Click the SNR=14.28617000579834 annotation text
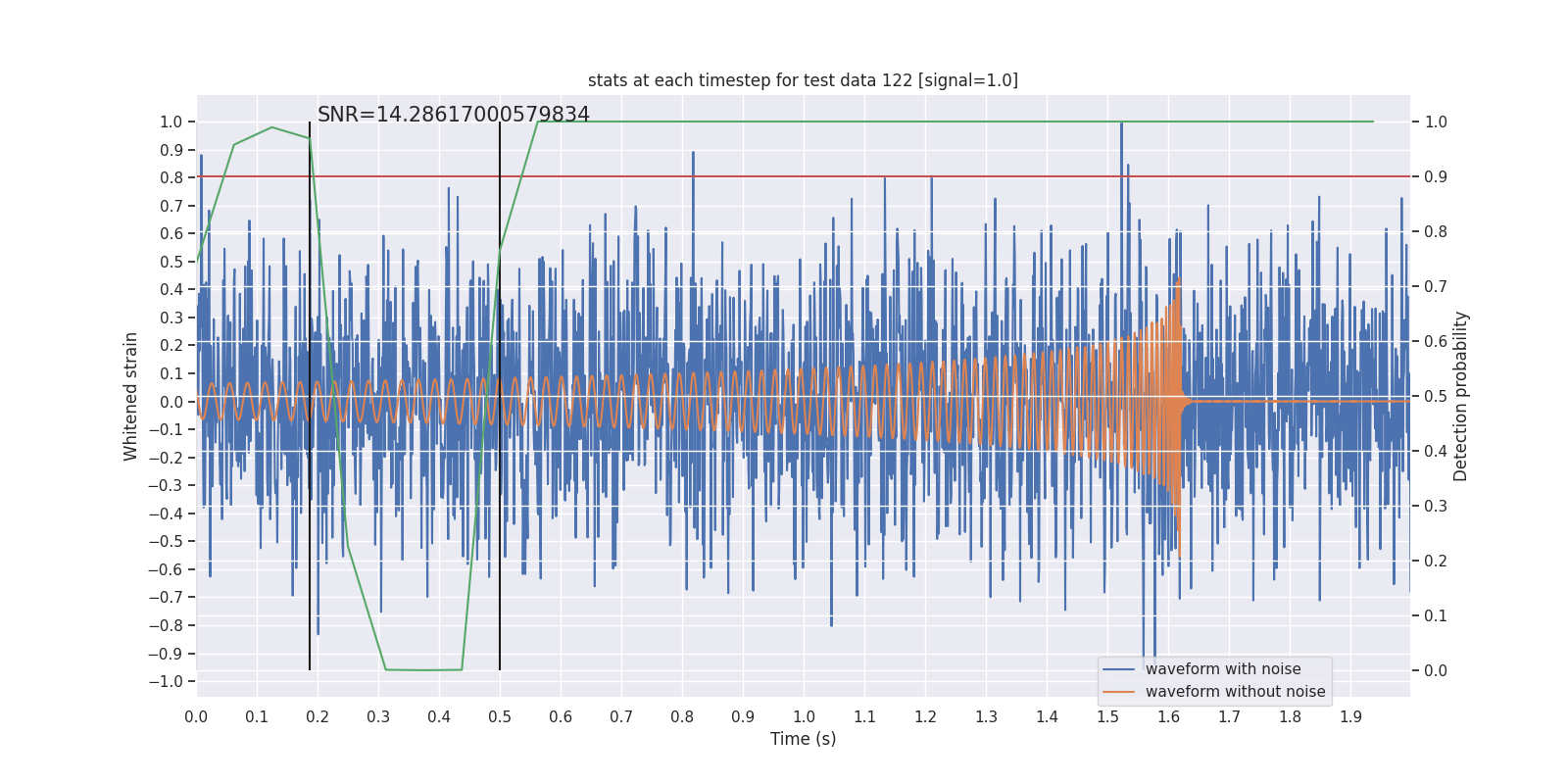The image size is (1568, 784). pos(454,115)
